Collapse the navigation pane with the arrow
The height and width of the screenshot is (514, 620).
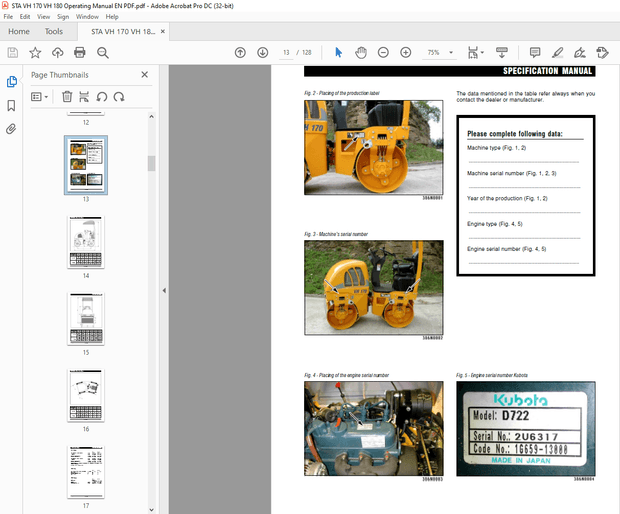pos(163,290)
